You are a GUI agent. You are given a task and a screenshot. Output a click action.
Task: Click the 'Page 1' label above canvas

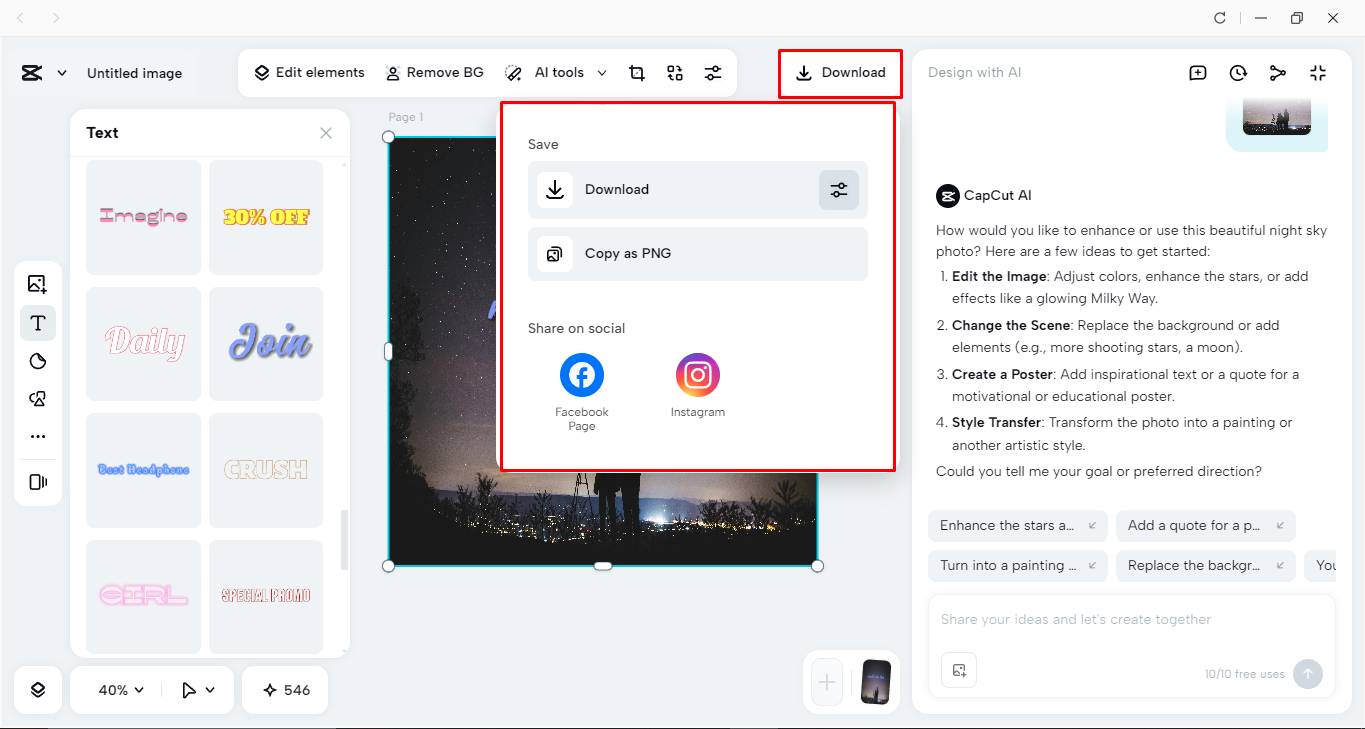(406, 117)
